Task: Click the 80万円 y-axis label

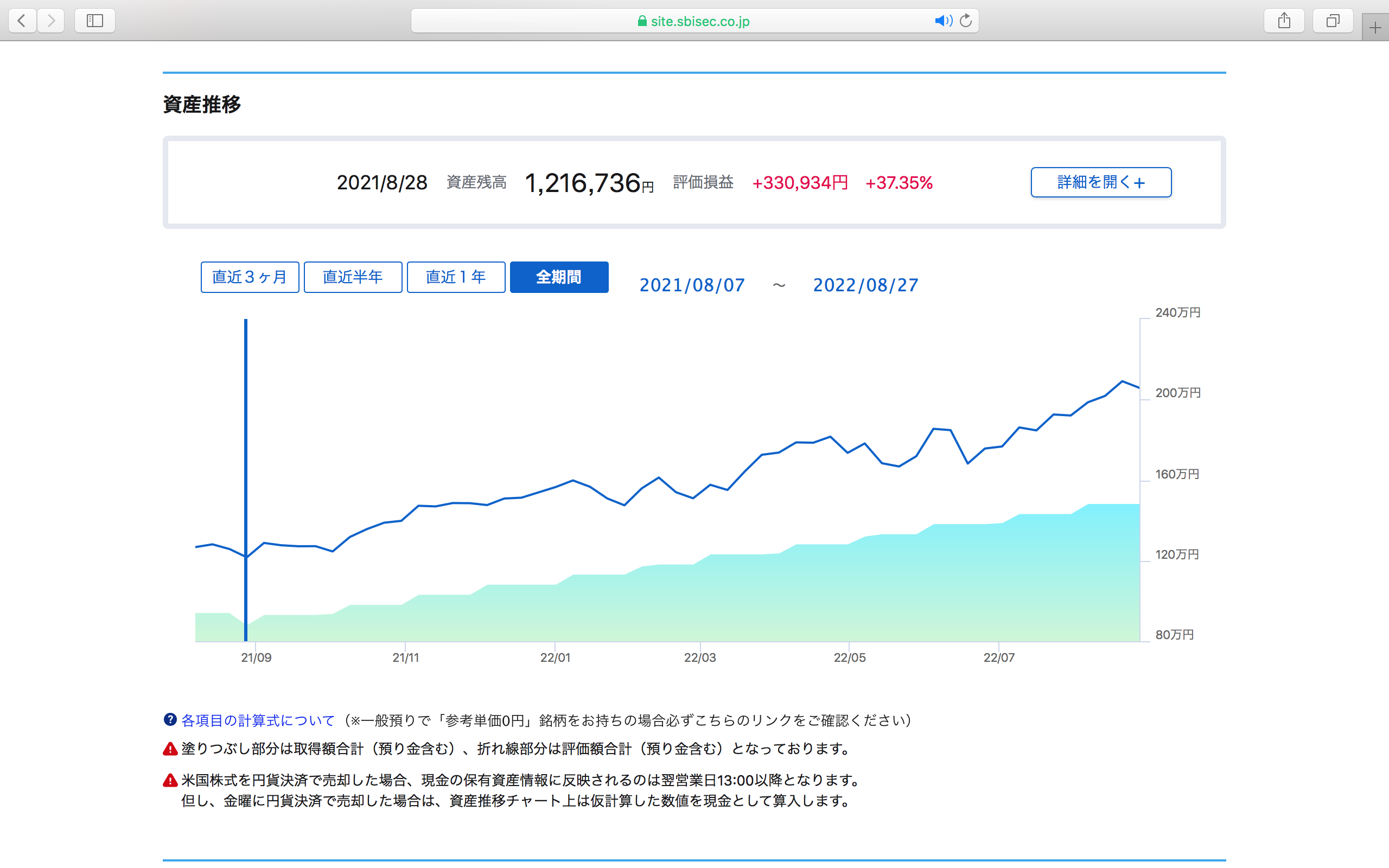Action: [x=1174, y=635]
